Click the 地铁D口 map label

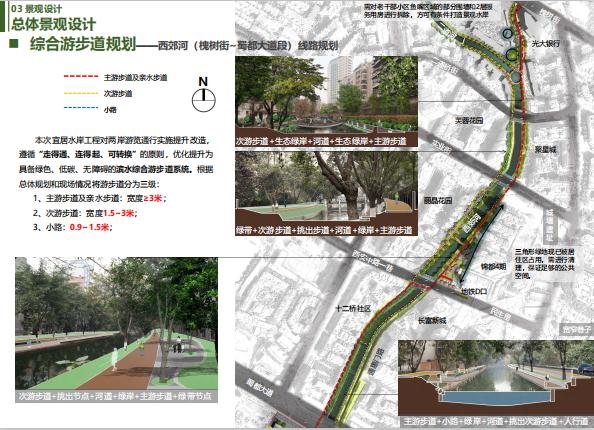pyautogui.click(x=474, y=291)
